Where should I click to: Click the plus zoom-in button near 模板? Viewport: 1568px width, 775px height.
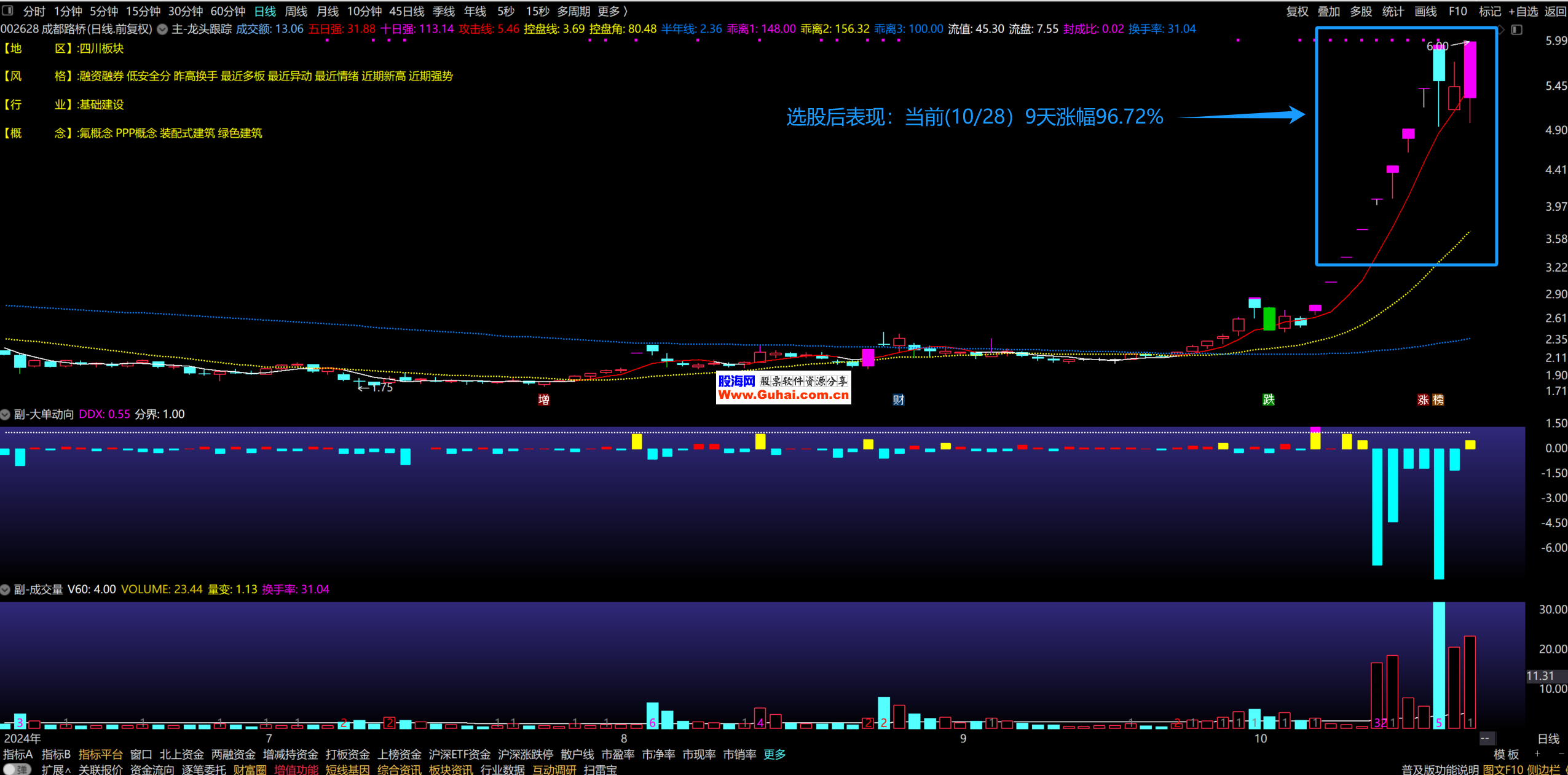pos(1538,754)
